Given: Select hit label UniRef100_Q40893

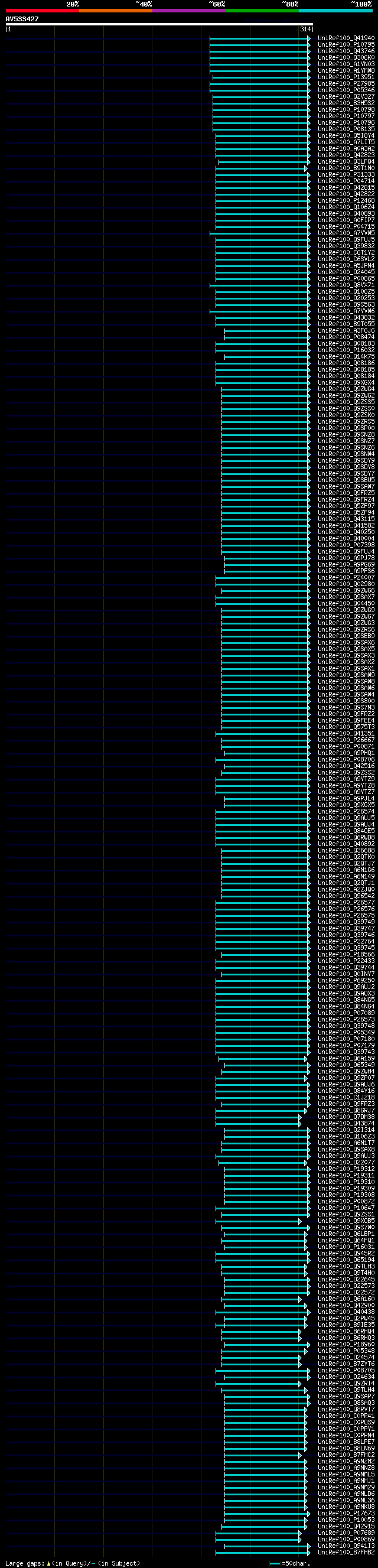Looking at the screenshot, I should [346, 214].
